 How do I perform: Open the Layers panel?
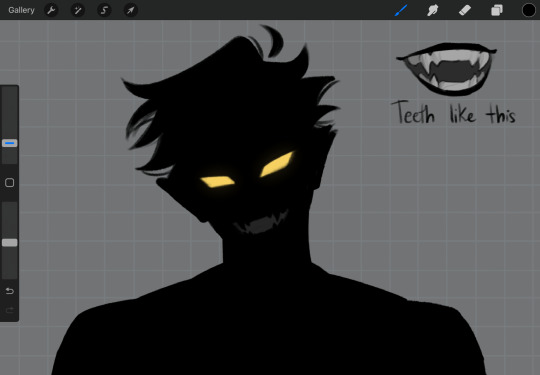tap(497, 10)
